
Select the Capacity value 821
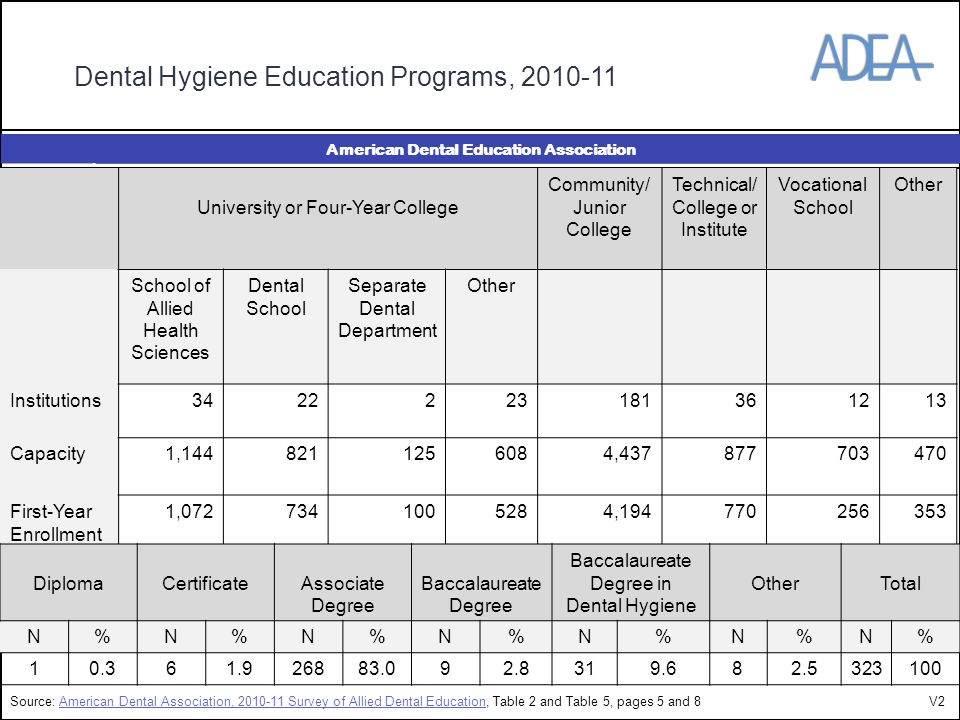302,454
